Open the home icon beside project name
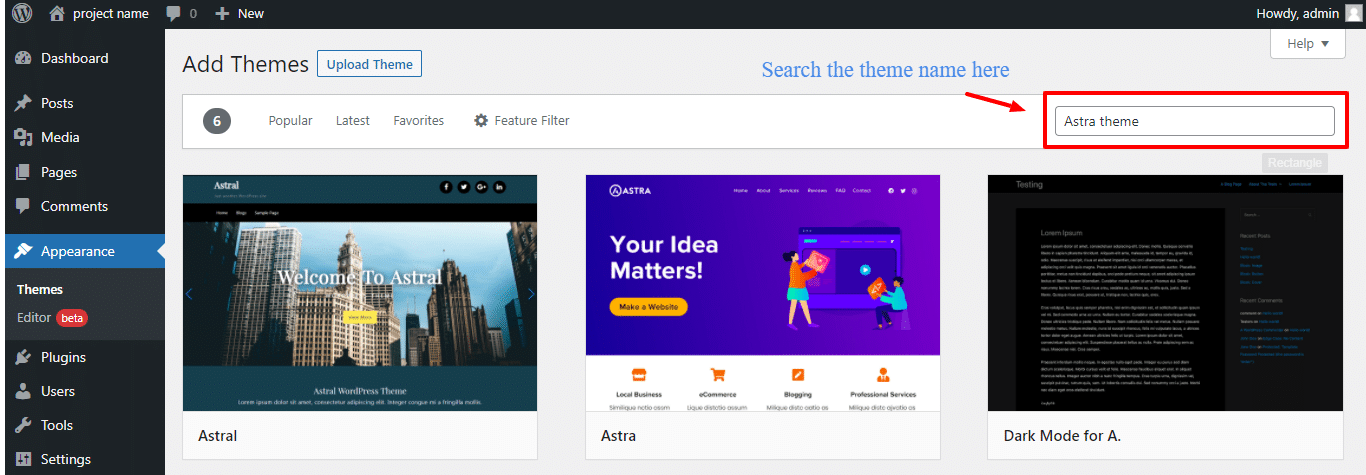 [57, 13]
